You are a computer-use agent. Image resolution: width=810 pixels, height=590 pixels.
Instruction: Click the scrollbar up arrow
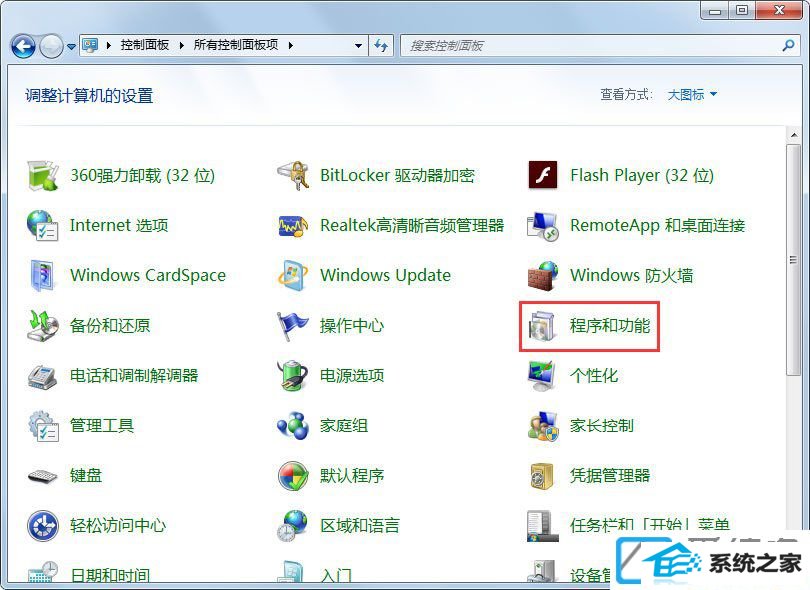click(x=793, y=135)
